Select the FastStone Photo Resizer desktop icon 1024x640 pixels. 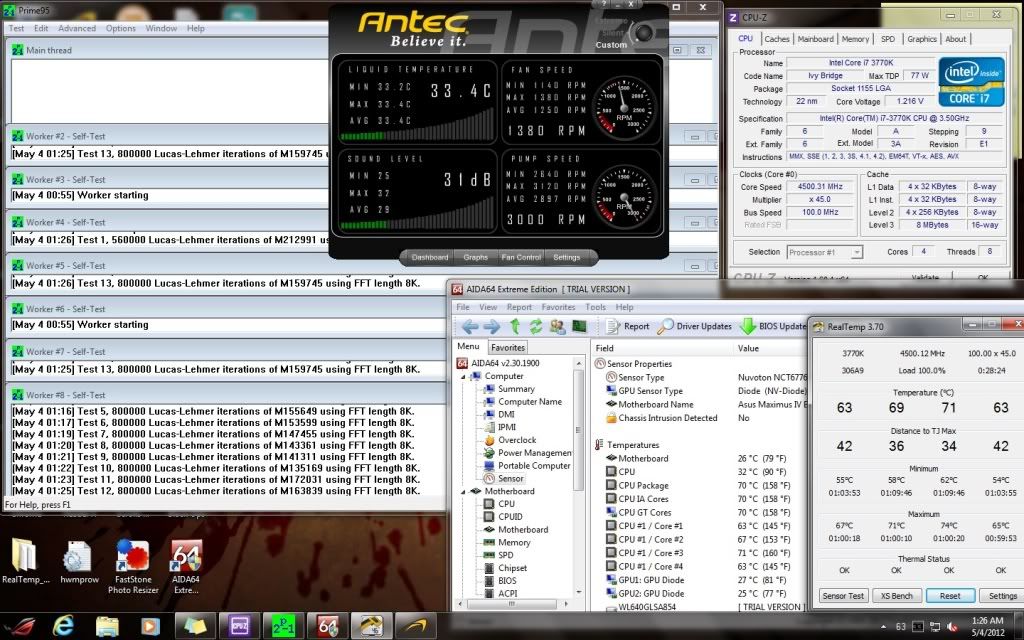(x=133, y=566)
